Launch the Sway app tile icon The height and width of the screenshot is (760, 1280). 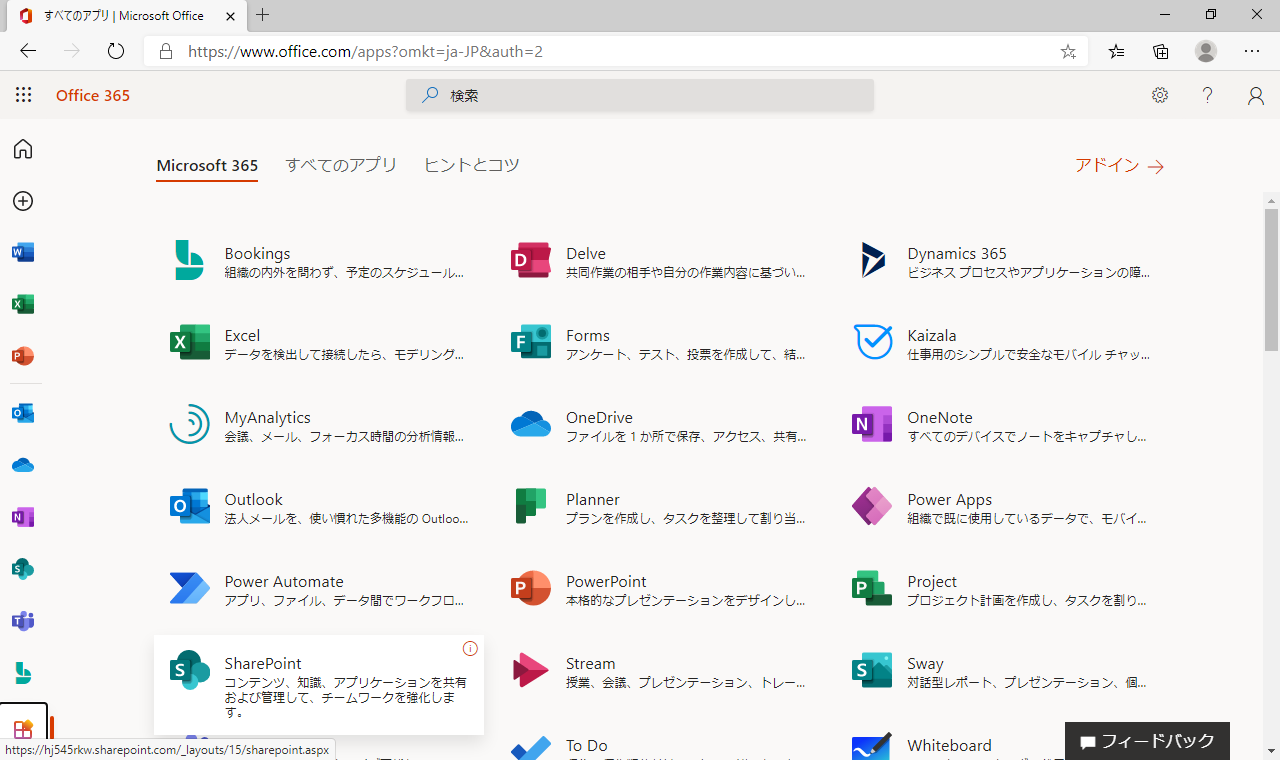(x=872, y=670)
